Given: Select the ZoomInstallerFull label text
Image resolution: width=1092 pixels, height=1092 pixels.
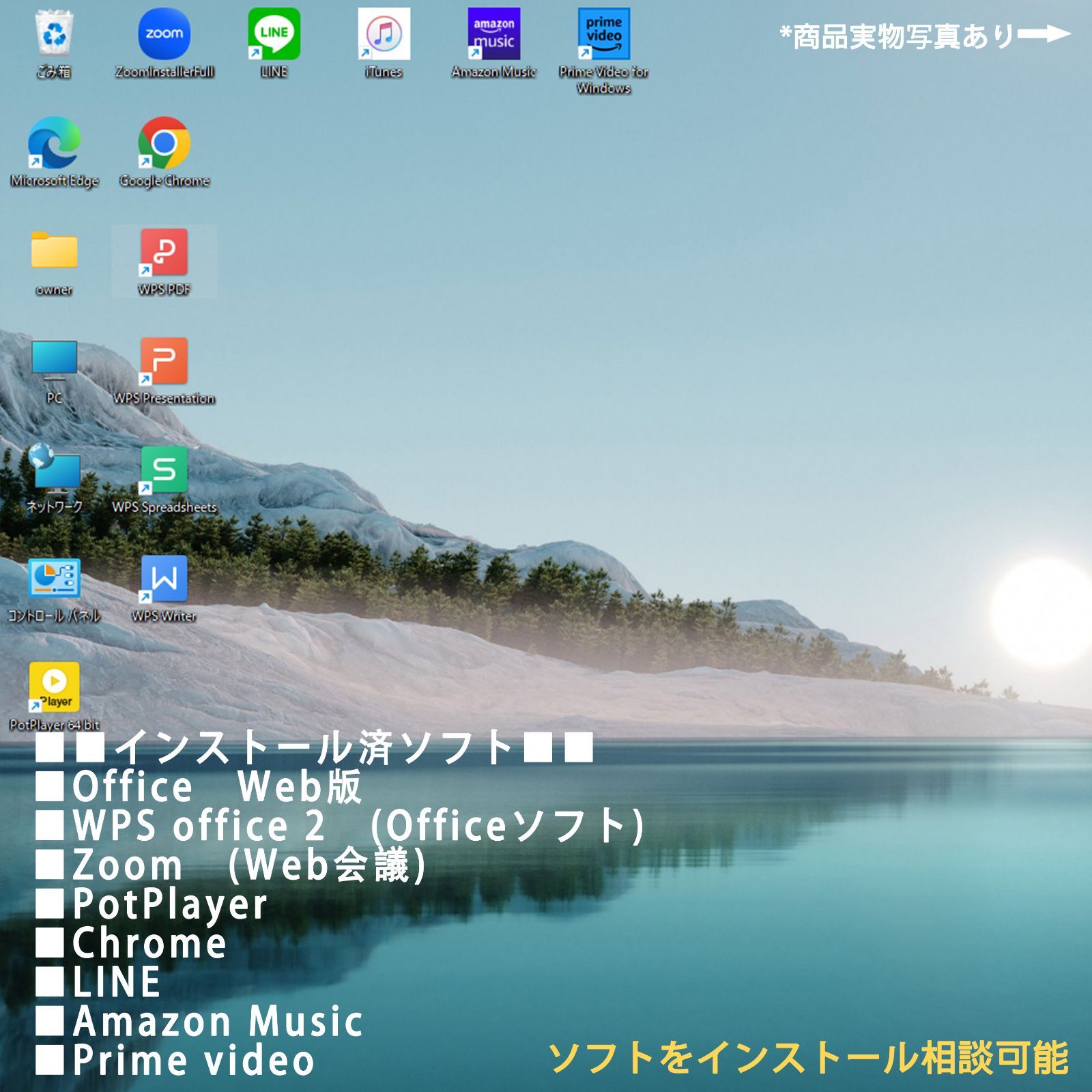Looking at the screenshot, I should [164, 70].
